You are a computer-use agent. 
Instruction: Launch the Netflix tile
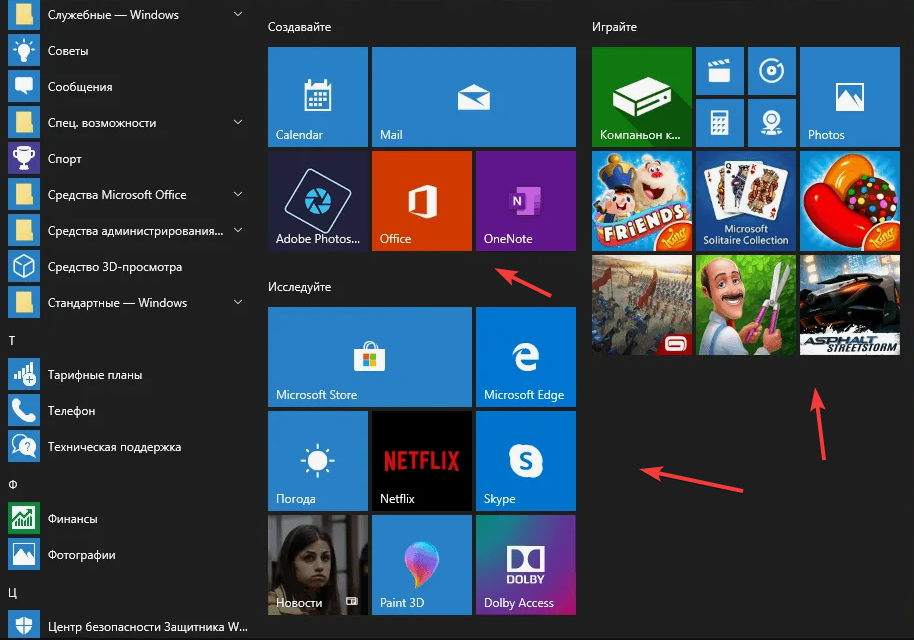[421, 461]
